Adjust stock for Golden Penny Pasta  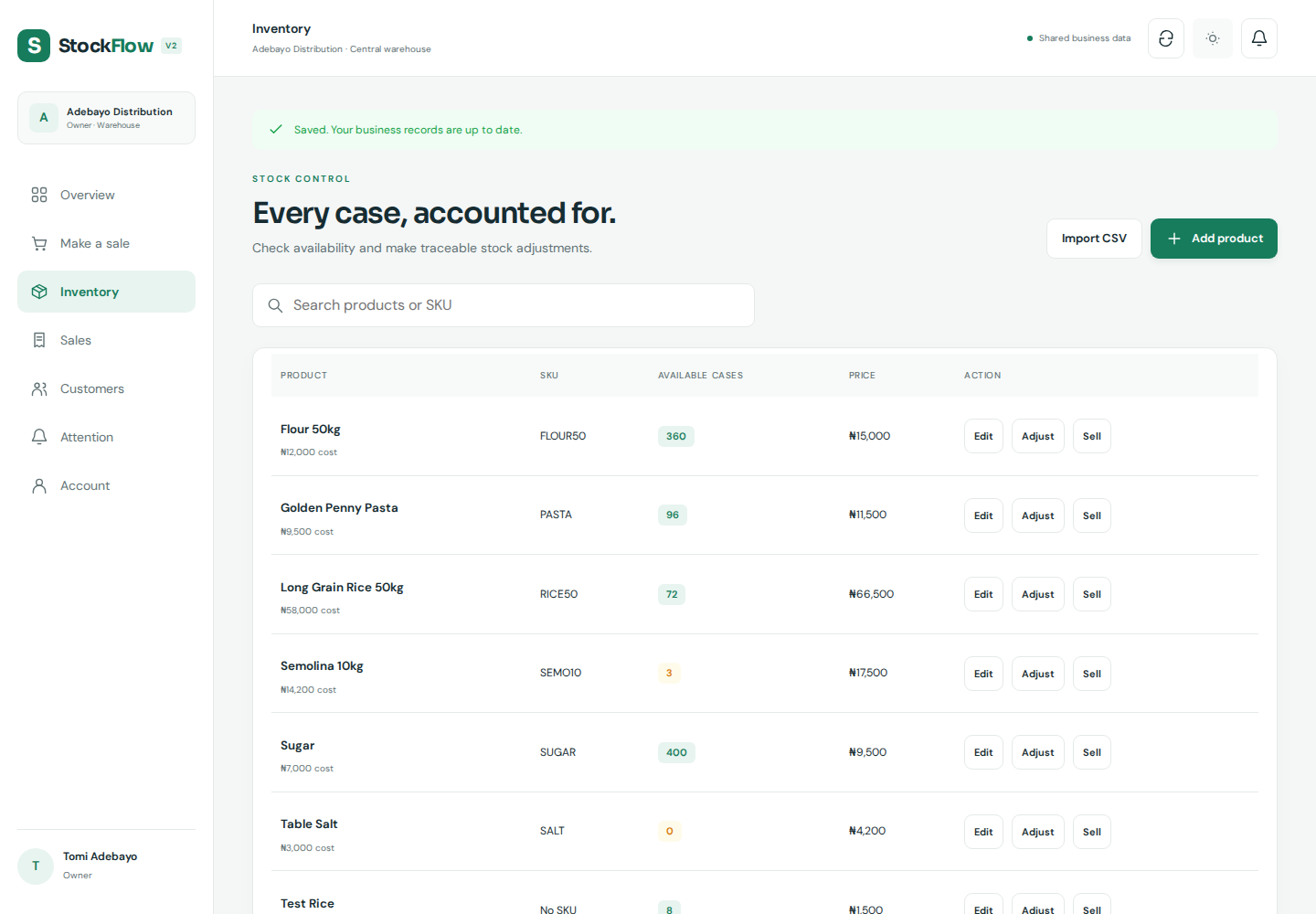coord(1038,515)
